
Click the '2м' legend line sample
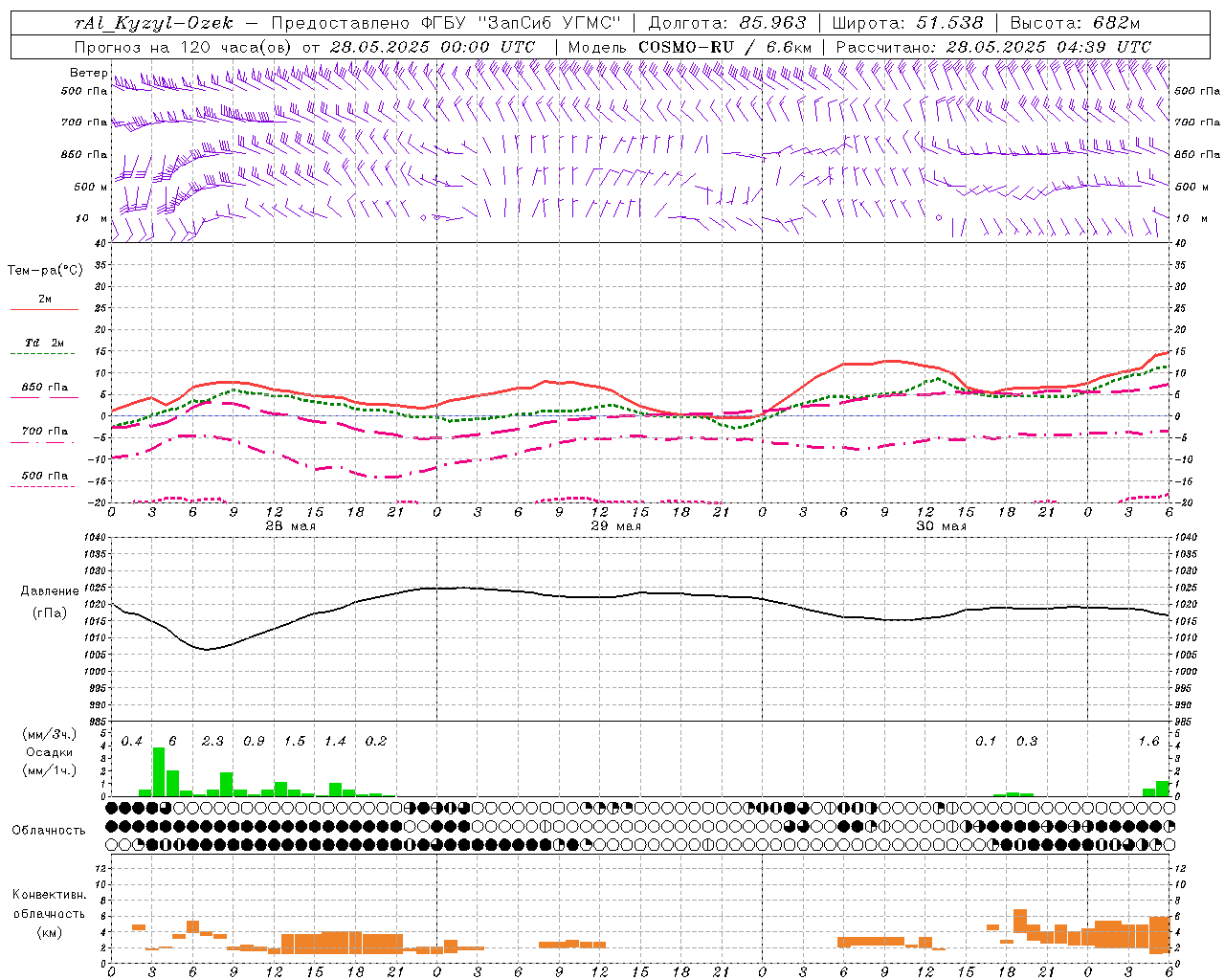(44, 309)
